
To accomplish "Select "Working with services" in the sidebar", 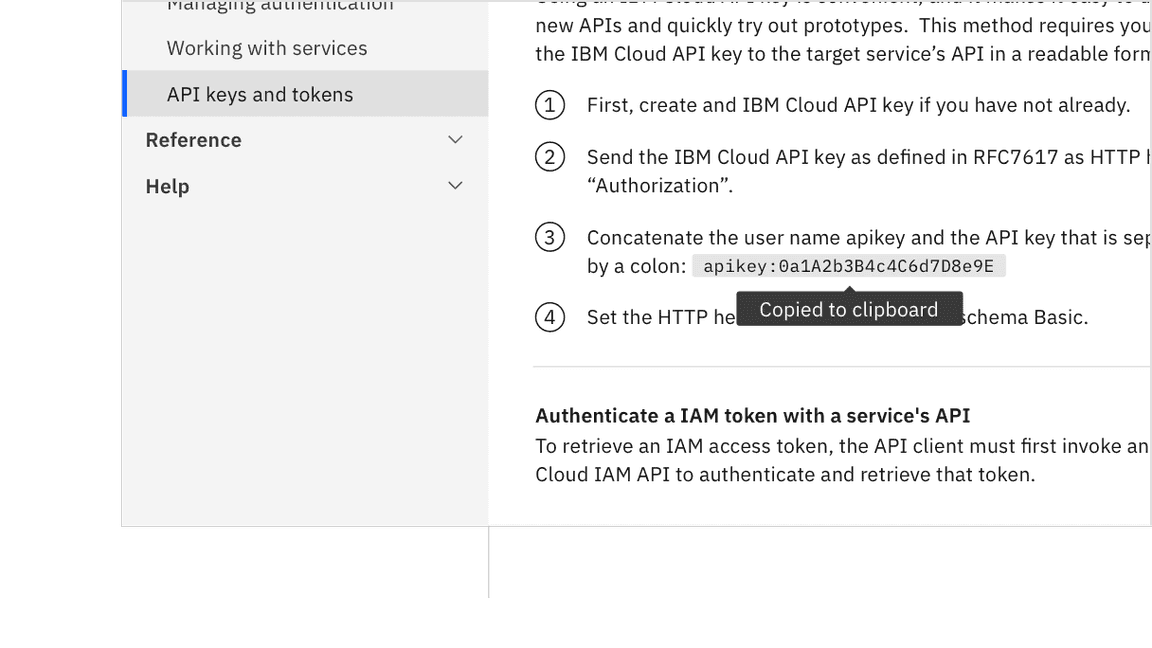I will 267,47.
